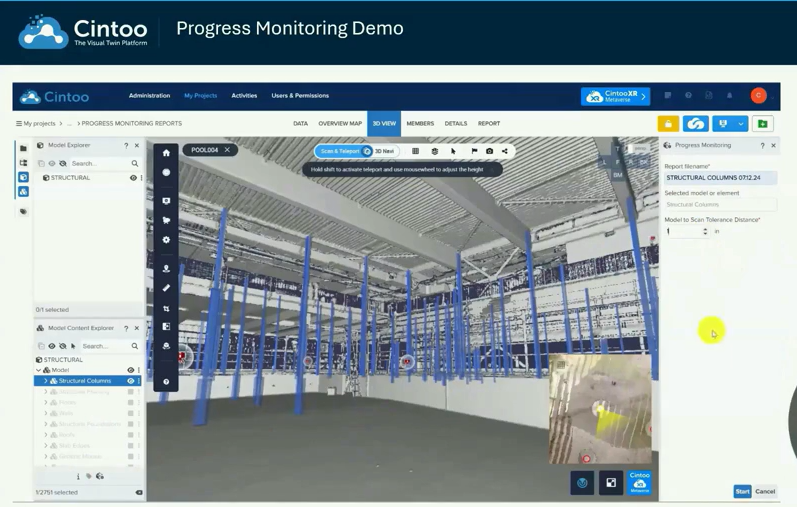Switch to the MEMBERS tab
Viewport: 797px width, 507px height.
click(420, 124)
